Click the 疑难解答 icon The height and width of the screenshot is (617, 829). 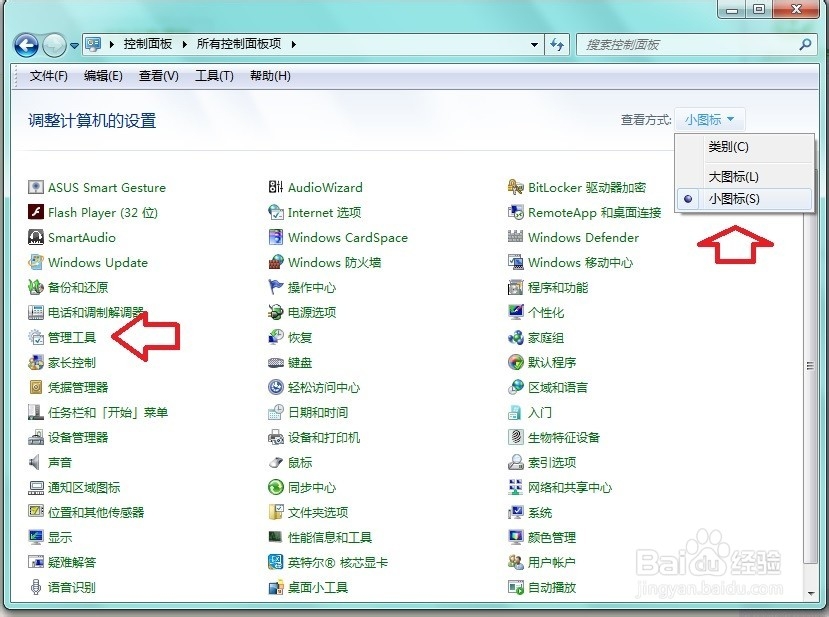(35, 562)
